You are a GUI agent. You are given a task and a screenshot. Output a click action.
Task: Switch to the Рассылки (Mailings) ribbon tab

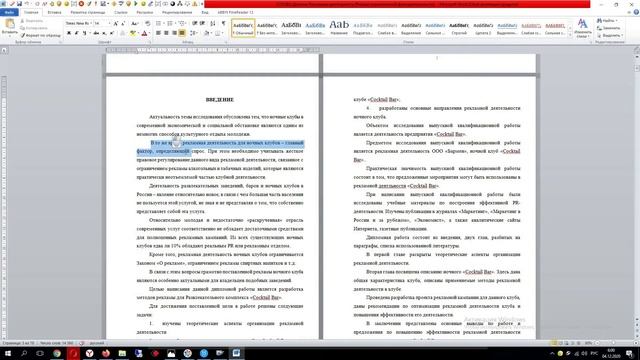point(144,12)
